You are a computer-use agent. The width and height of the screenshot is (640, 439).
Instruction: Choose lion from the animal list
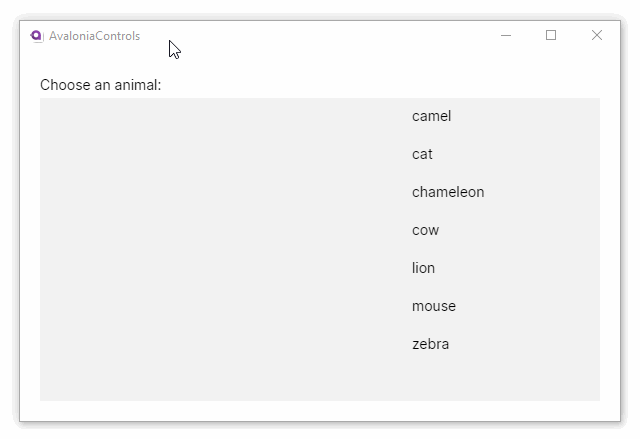[x=423, y=268]
